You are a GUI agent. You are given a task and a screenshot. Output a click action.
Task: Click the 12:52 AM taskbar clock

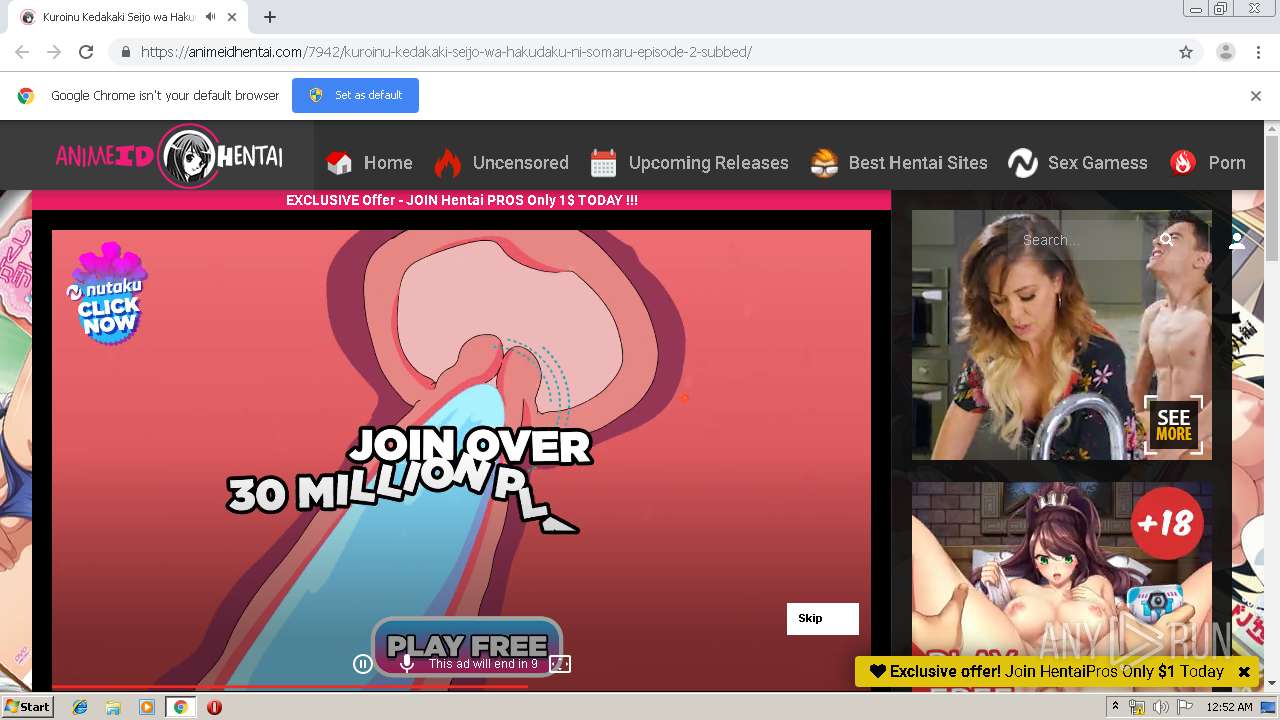(x=1229, y=707)
